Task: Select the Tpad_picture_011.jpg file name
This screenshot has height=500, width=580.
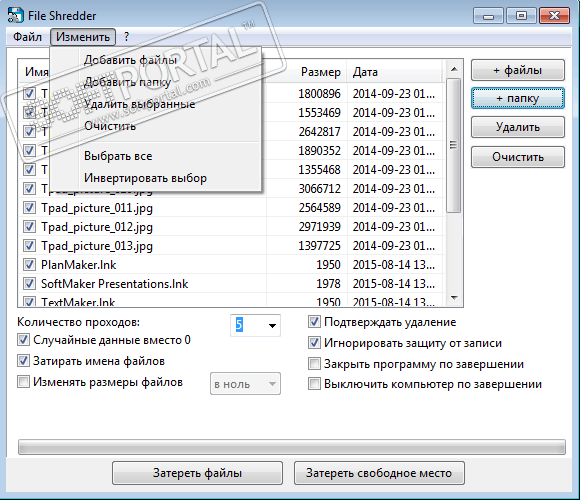Action: tap(97, 208)
